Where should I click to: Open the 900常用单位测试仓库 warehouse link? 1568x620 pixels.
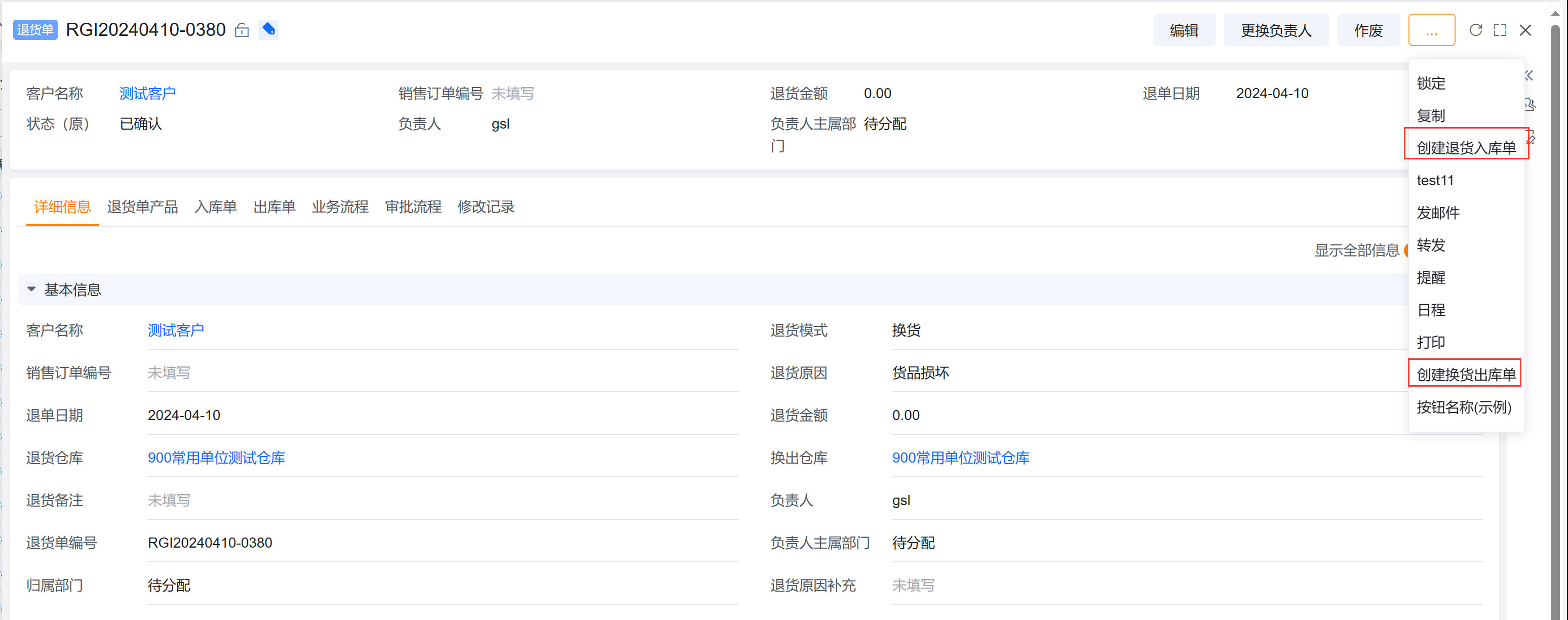click(x=216, y=458)
